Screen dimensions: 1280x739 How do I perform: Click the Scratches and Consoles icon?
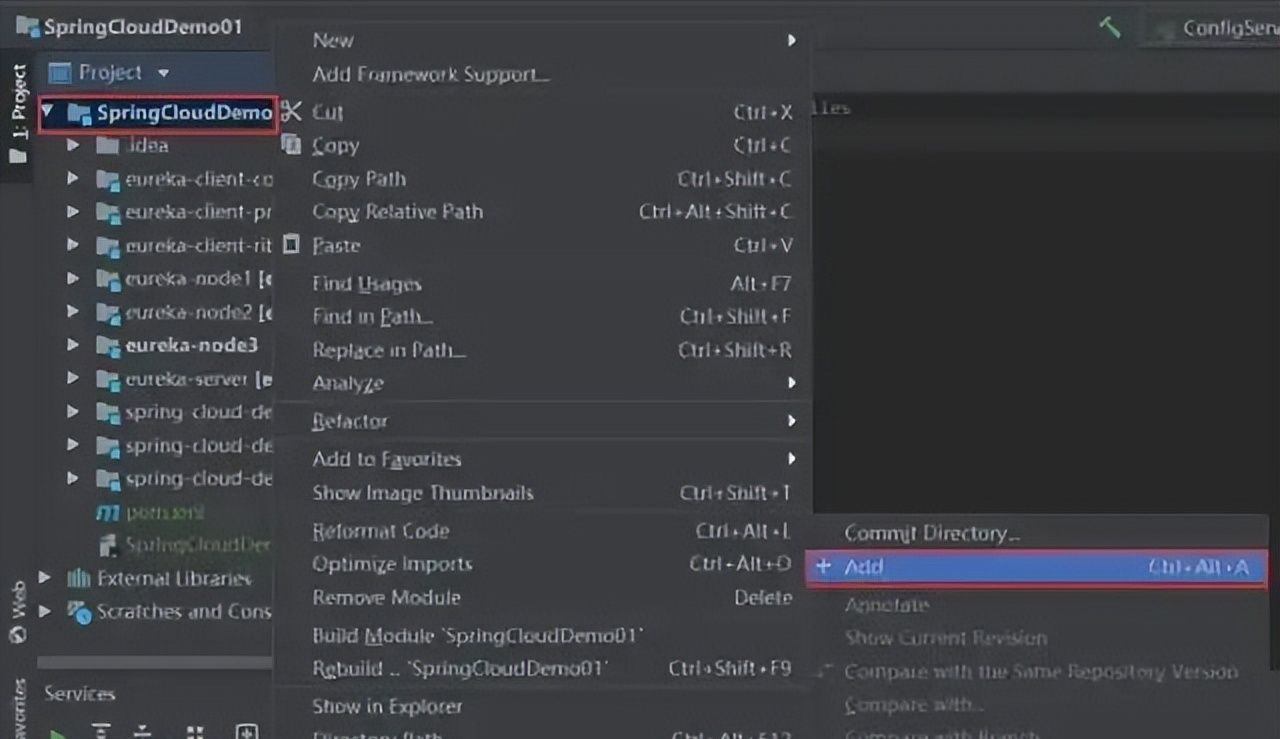pyautogui.click(x=78, y=611)
